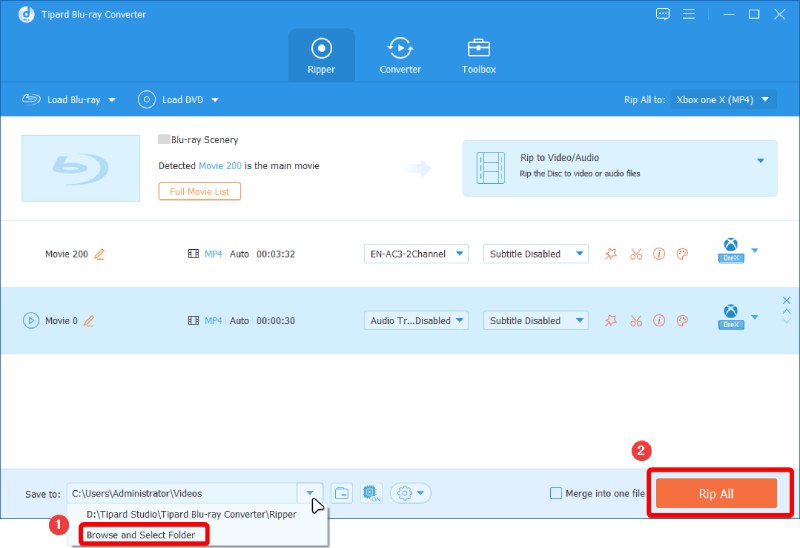Click the Save to path field
The image size is (800, 548).
pyautogui.click(x=182, y=493)
